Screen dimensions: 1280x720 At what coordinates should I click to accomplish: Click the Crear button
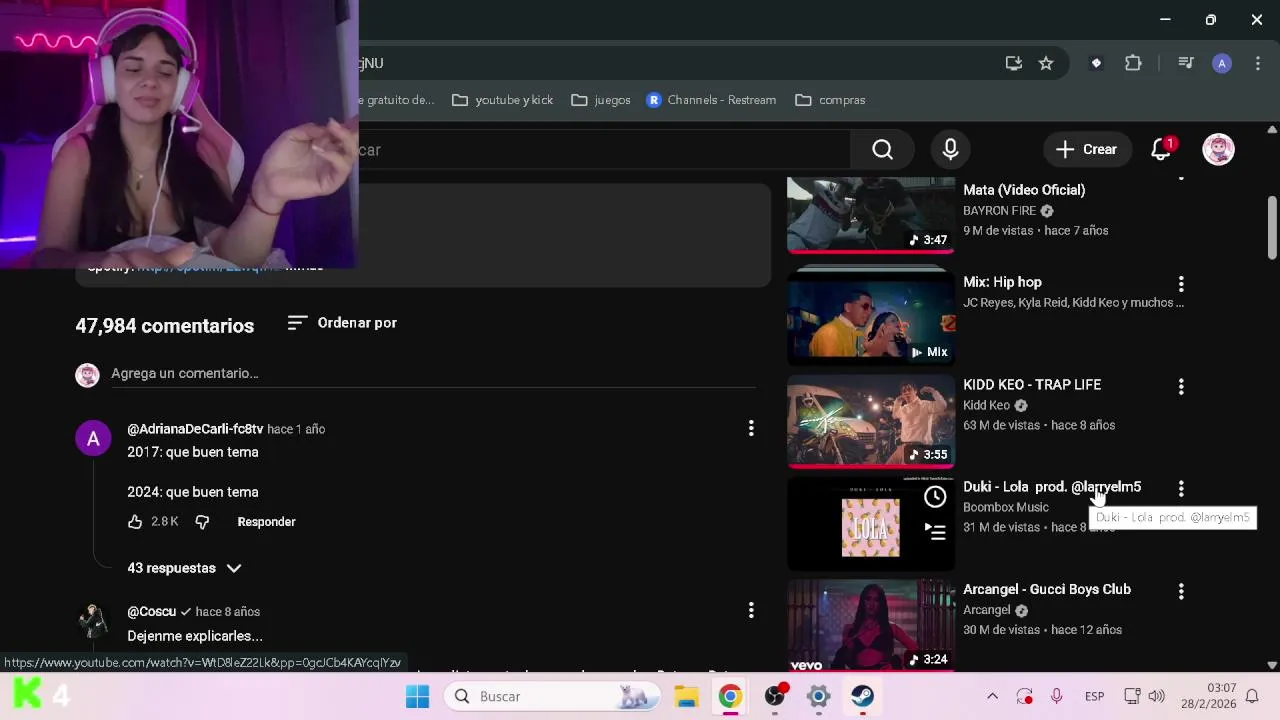pos(1086,150)
